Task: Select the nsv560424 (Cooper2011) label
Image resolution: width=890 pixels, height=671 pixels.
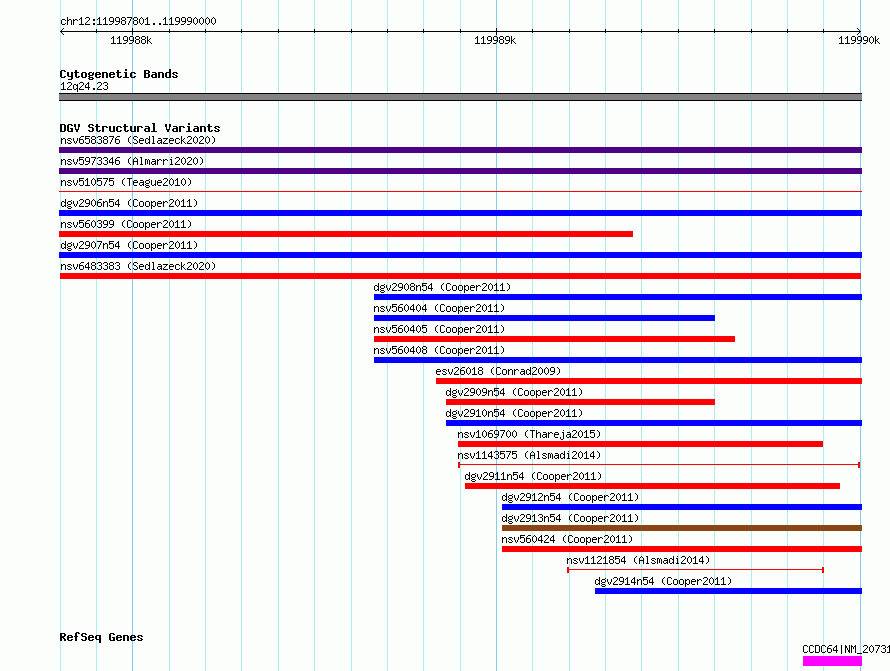Action: (x=567, y=539)
